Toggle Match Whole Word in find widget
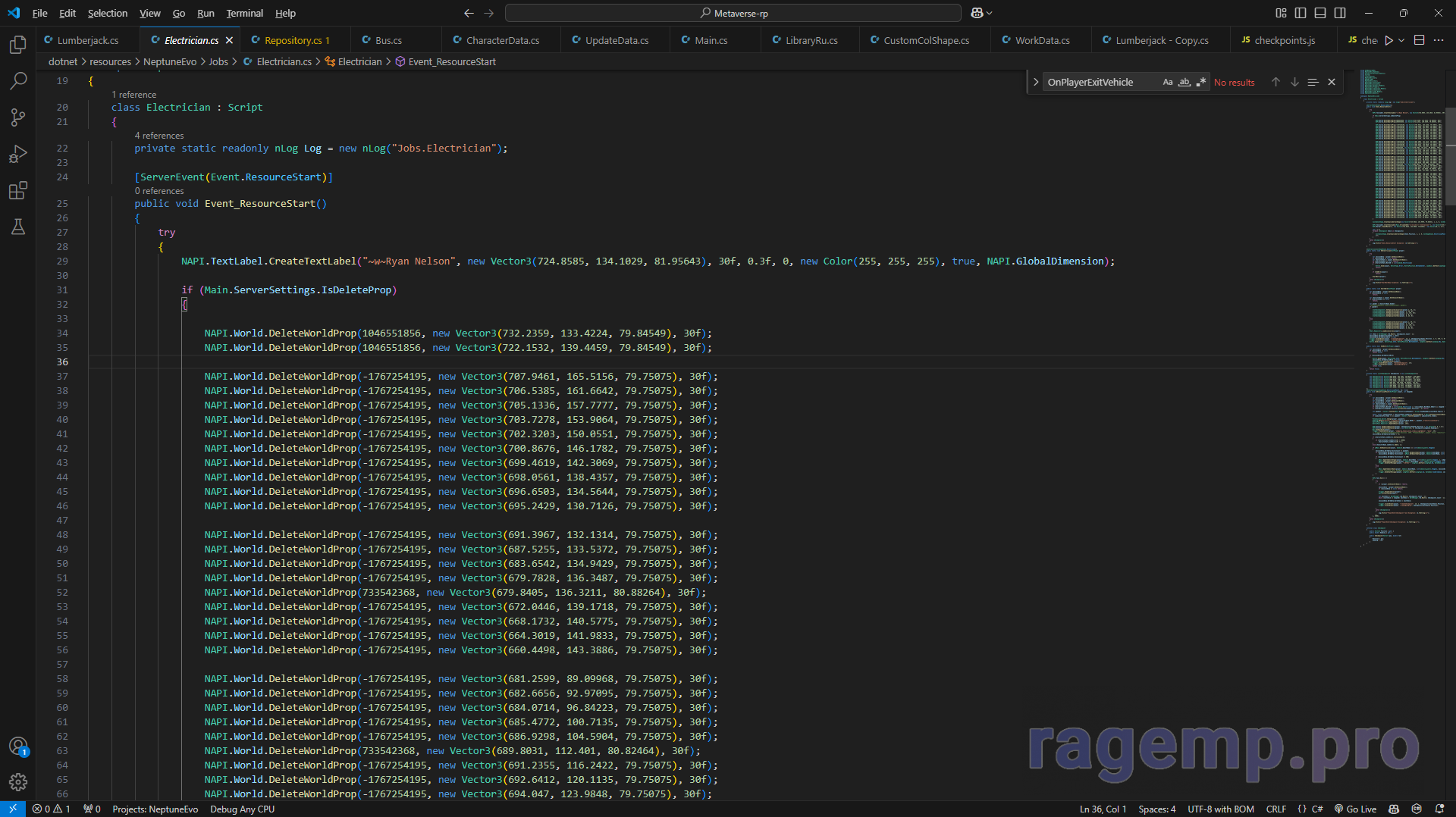This screenshot has width=1456, height=817. (x=1184, y=82)
